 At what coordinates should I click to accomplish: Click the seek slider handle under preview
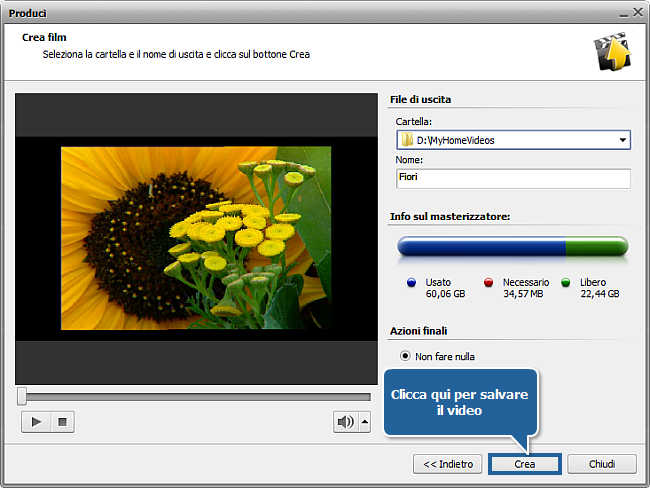pyautogui.click(x=22, y=396)
